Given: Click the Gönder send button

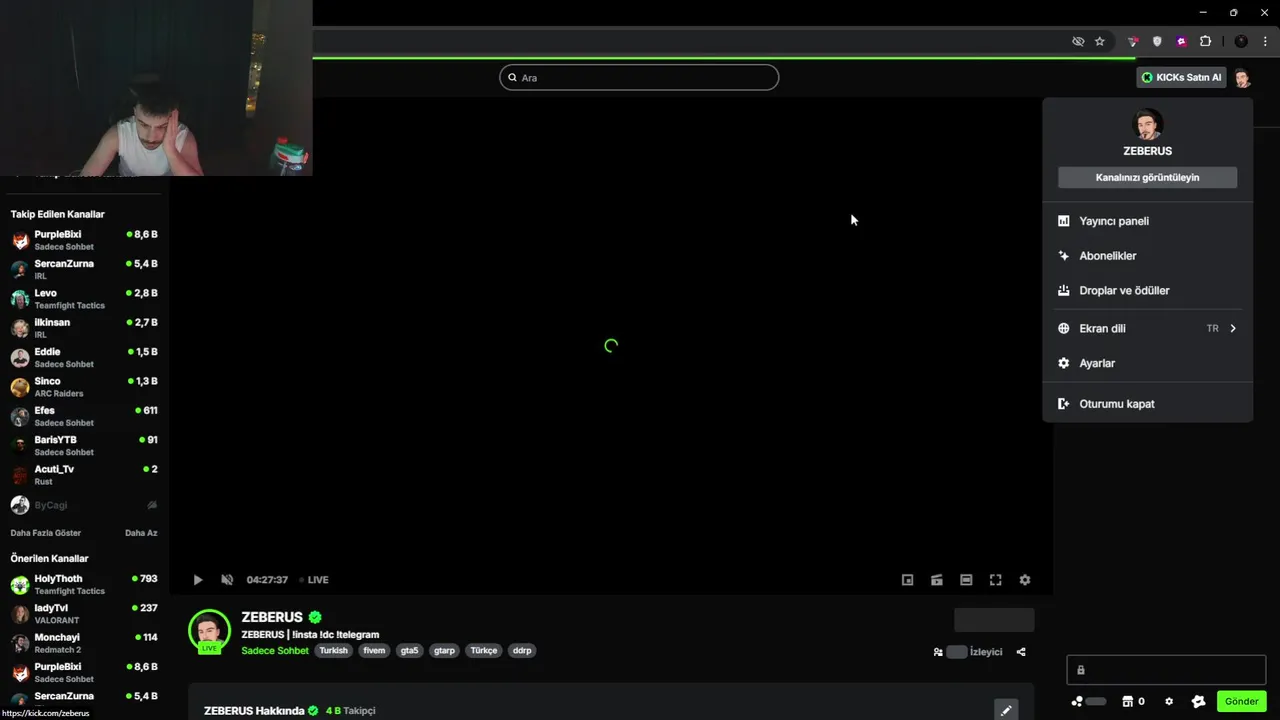Looking at the screenshot, I should (1241, 702).
